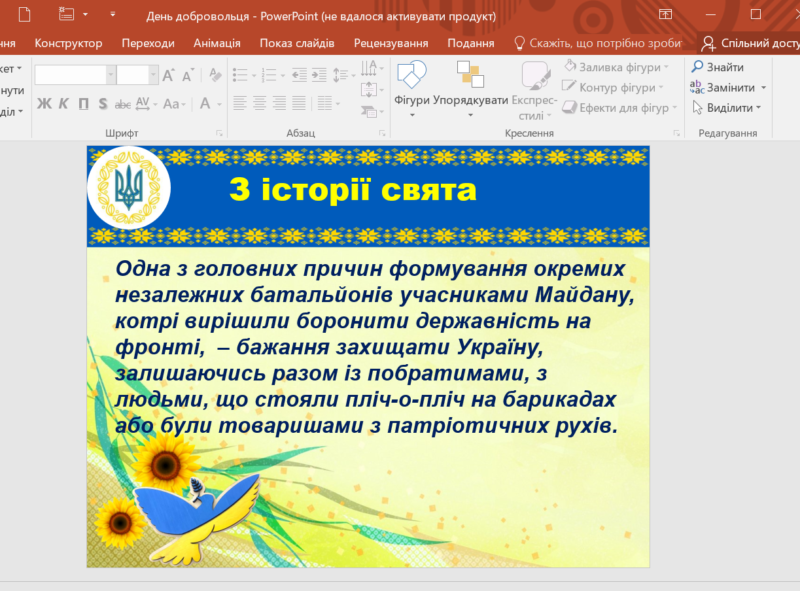Image resolution: width=800 pixels, height=591 pixels.
Task: Toggle bold Ж formatting
Action: (x=44, y=103)
